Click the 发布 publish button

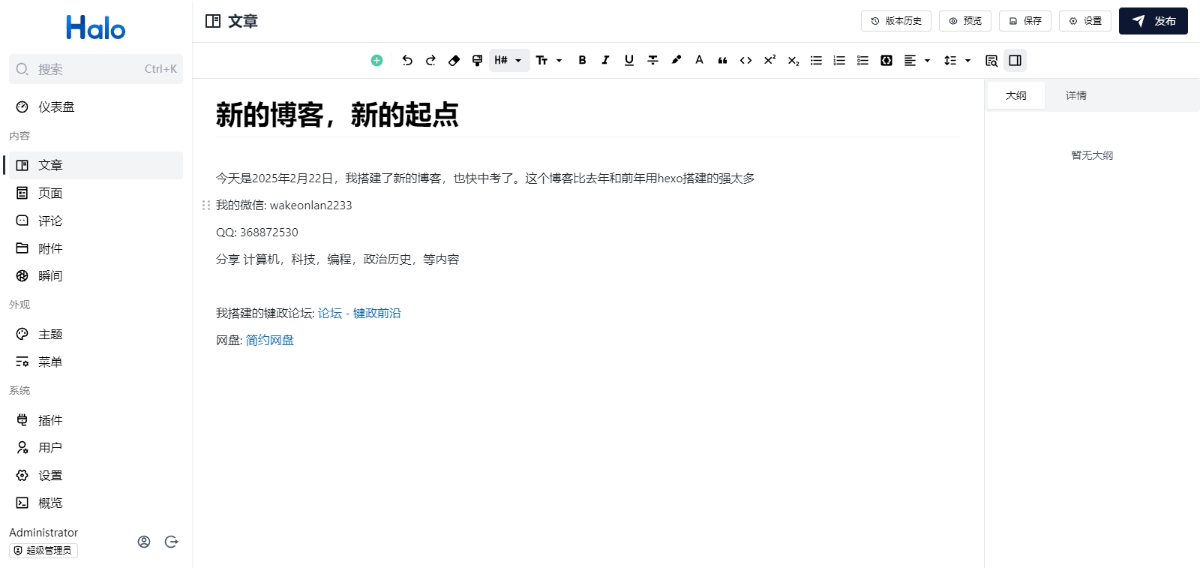tap(1153, 21)
